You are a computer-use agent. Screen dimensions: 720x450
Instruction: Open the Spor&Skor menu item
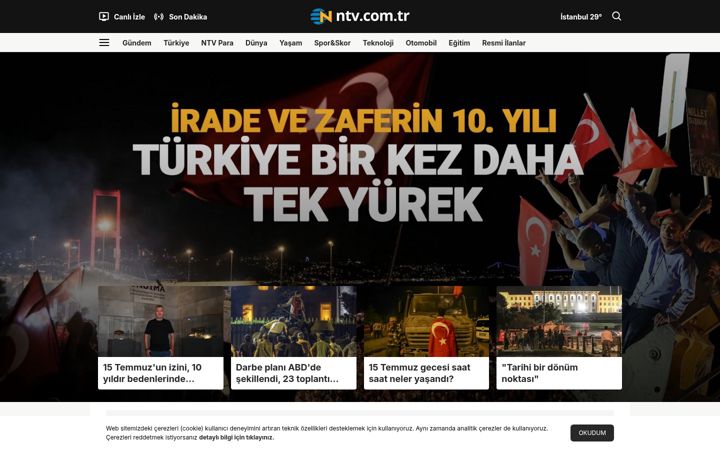332,43
